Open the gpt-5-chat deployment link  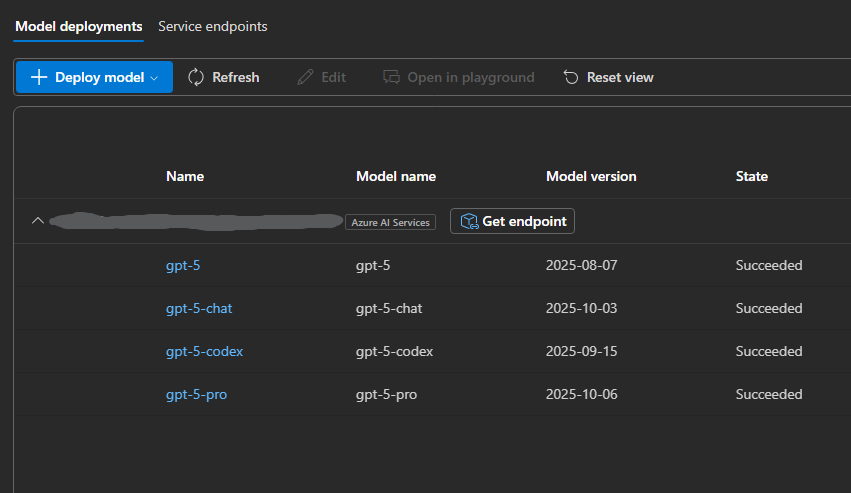[x=199, y=308]
